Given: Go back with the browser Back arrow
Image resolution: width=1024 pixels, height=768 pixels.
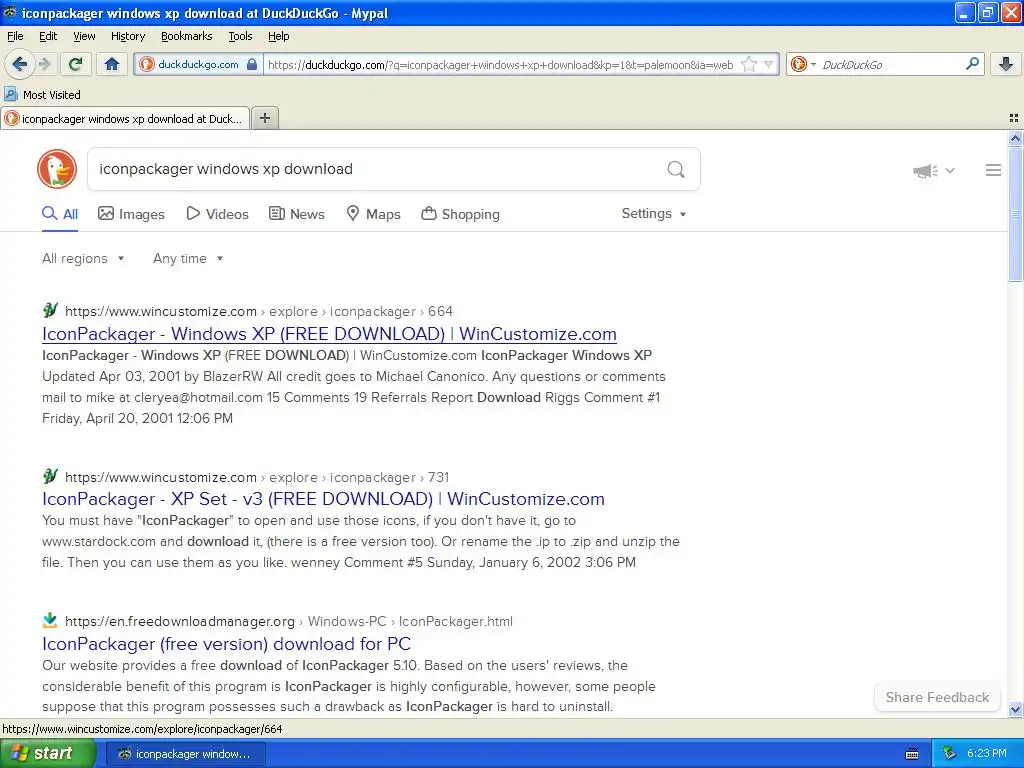Looking at the screenshot, I should click(19, 64).
